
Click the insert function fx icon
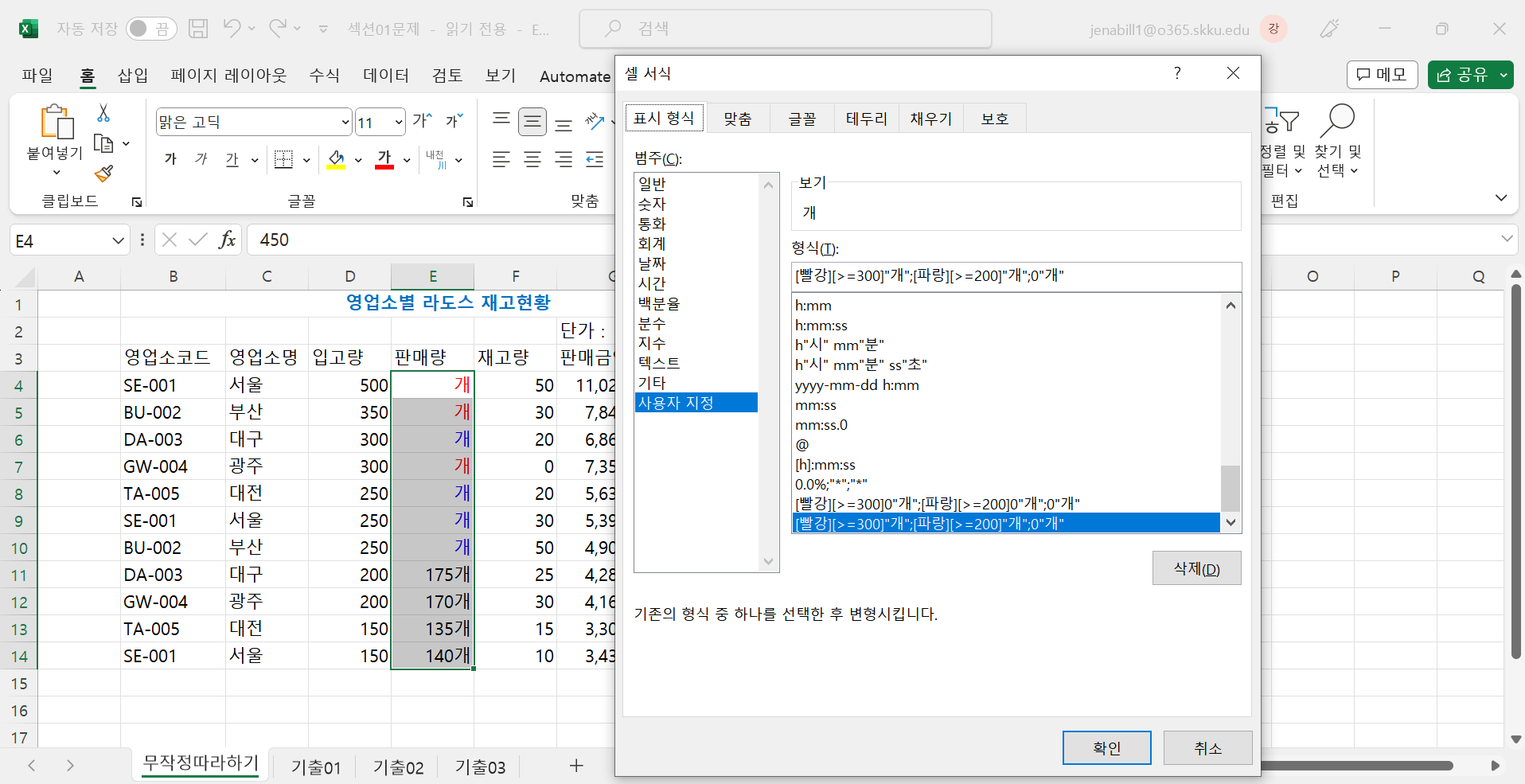[x=227, y=240]
